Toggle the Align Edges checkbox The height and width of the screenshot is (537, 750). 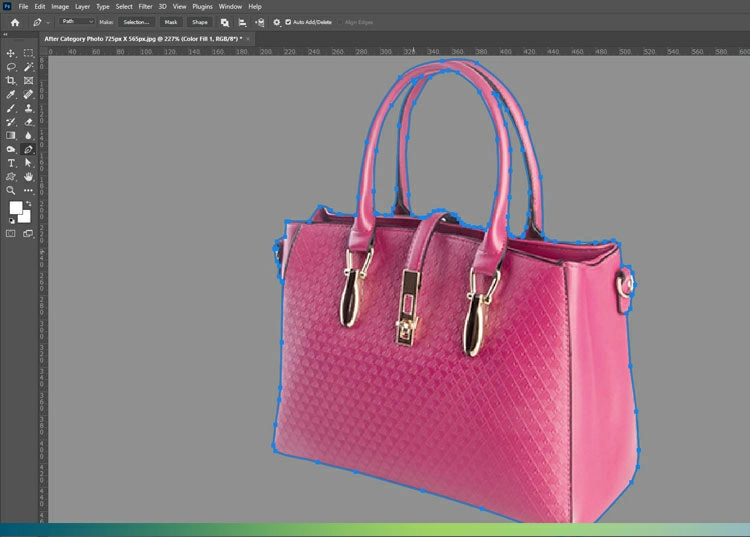340,22
